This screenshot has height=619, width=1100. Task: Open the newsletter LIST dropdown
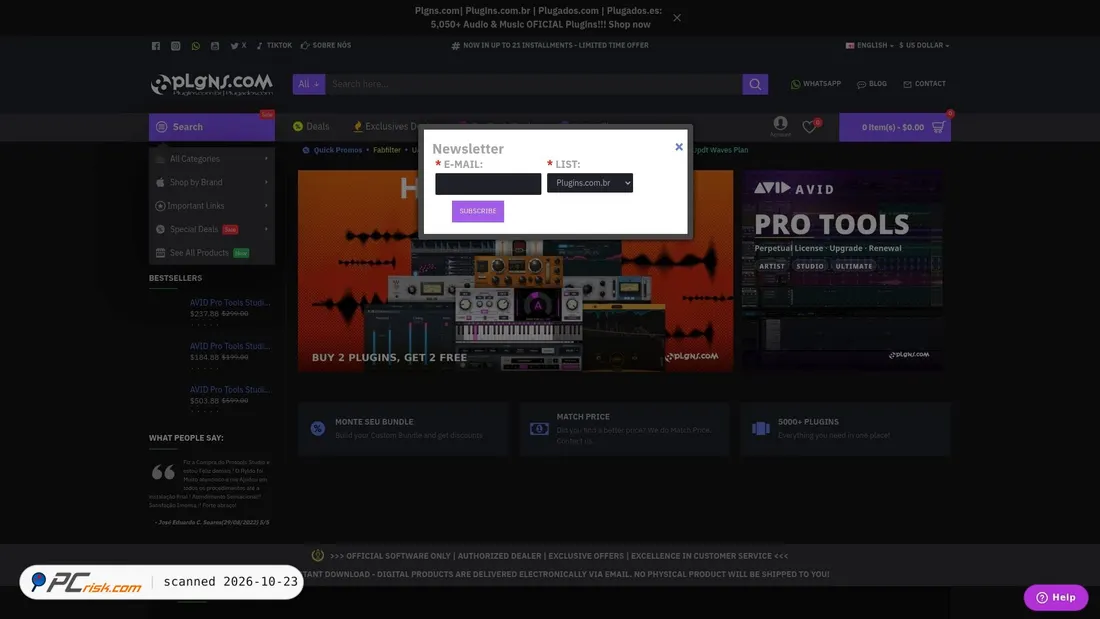pyautogui.click(x=589, y=182)
